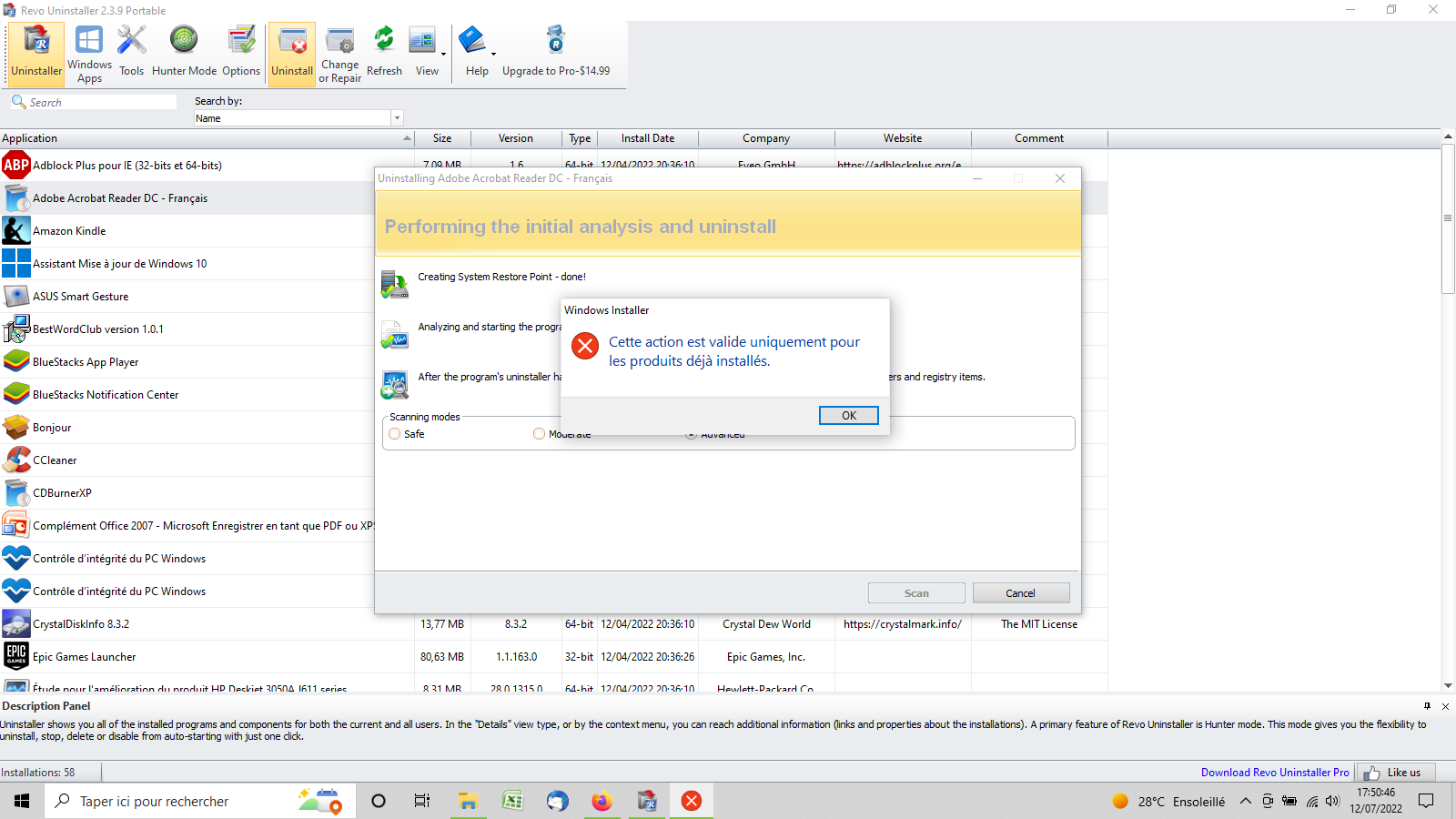This screenshot has height=819, width=1456.
Task: Expand the View dropdown arrow
Action: point(444,55)
